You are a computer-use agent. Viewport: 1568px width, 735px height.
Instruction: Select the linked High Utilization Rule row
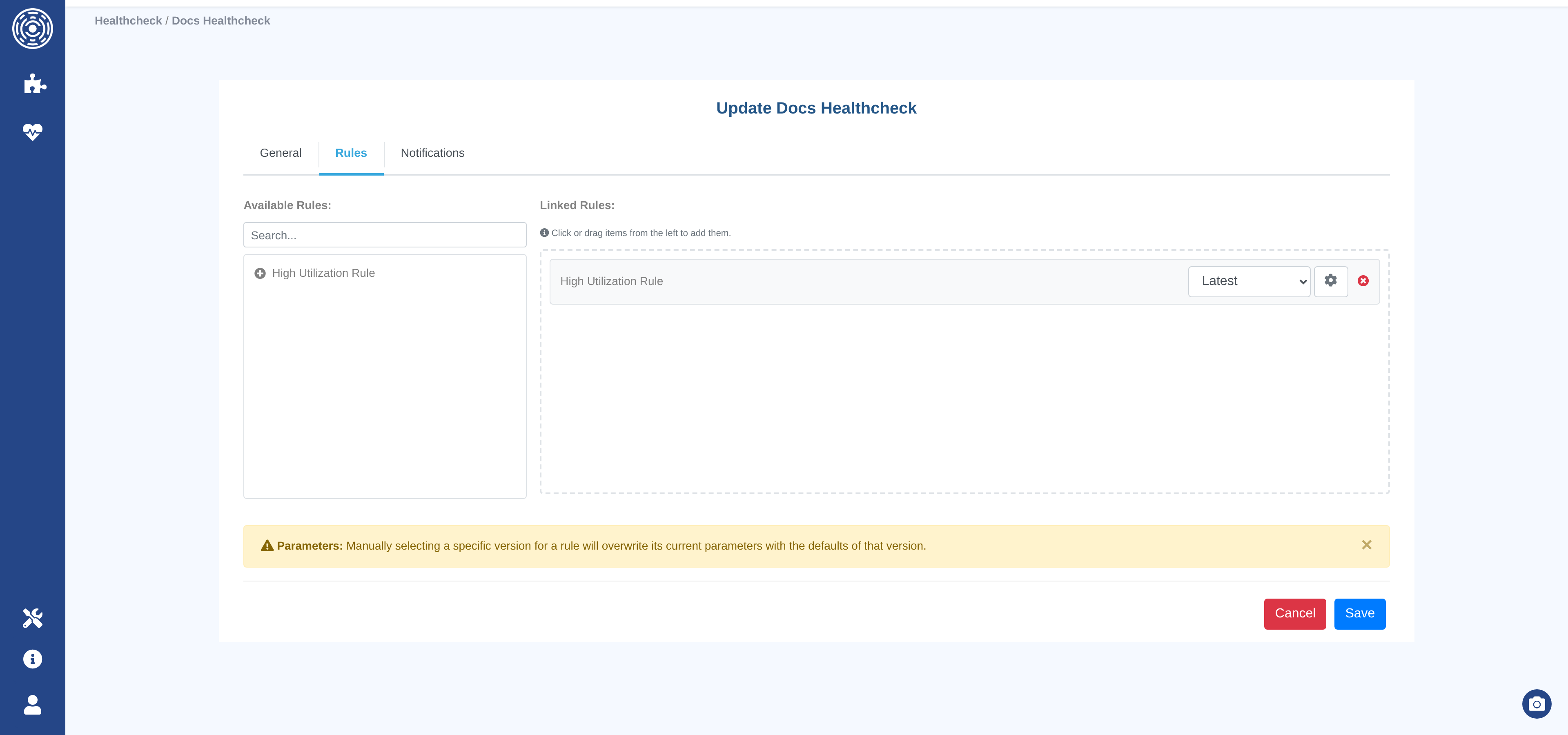click(x=852, y=282)
